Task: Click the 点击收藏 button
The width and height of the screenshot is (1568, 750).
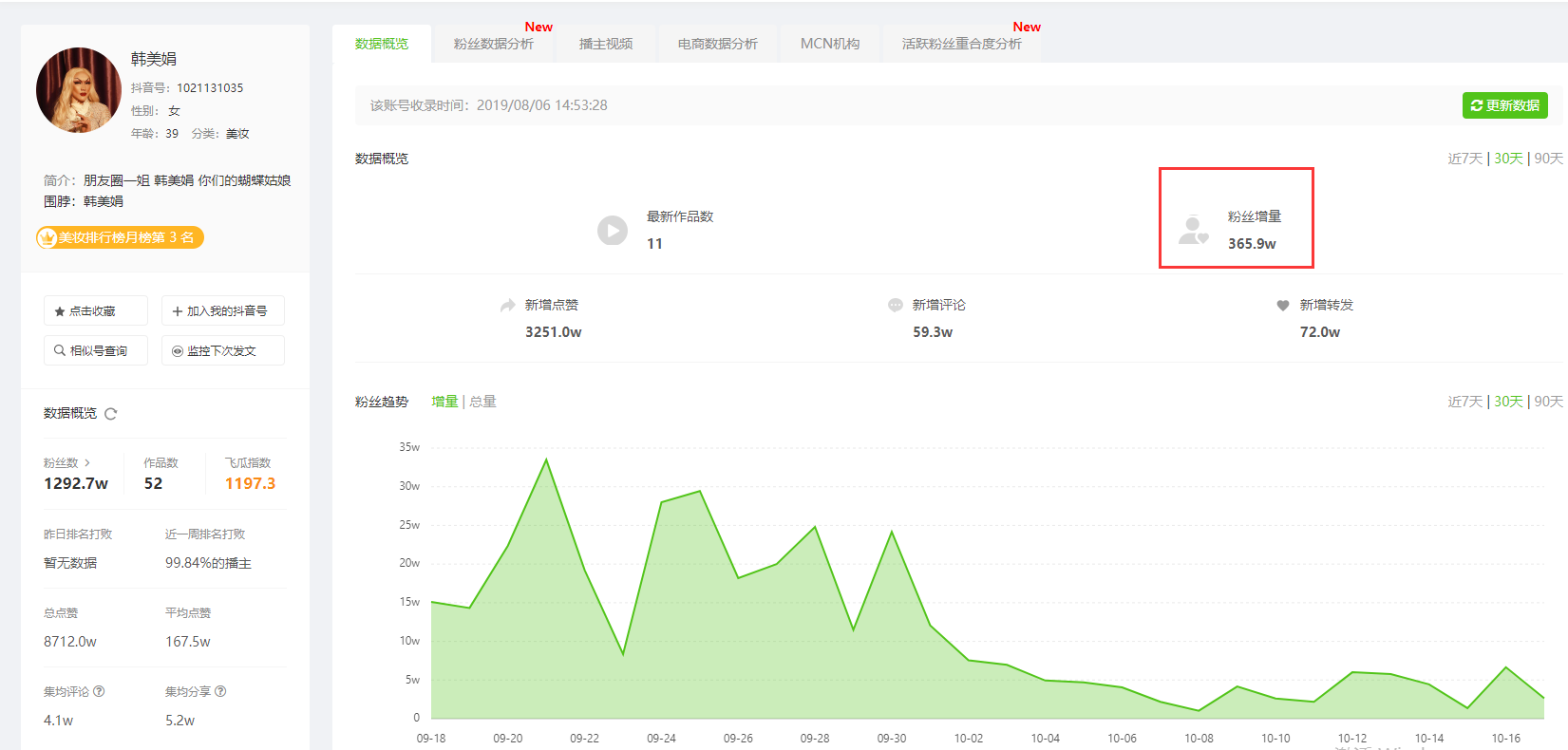Action: pyautogui.click(x=96, y=311)
